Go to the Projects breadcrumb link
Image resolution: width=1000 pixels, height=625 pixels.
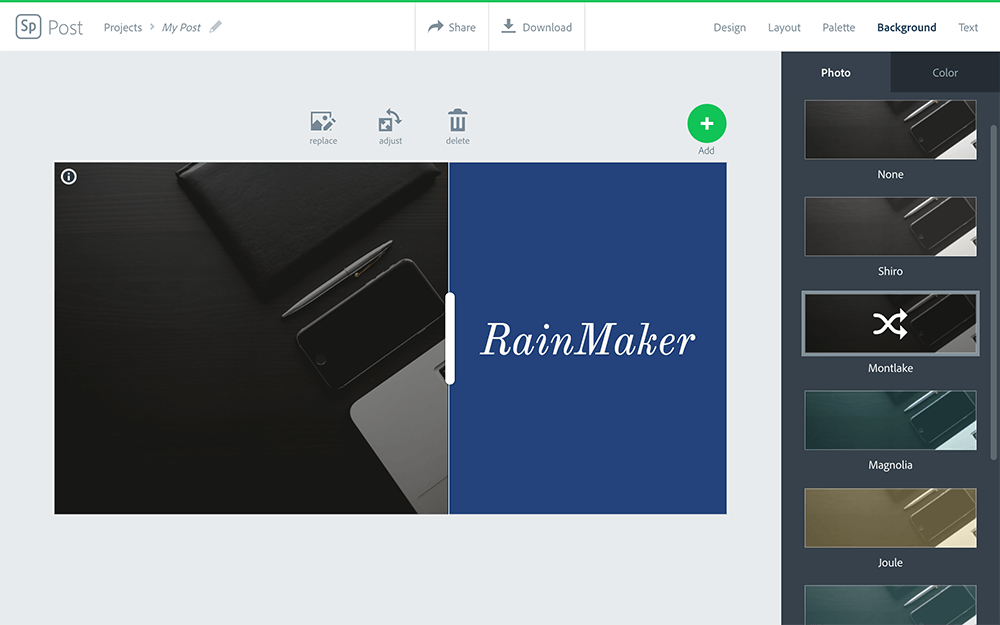pyautogui.click(x=123, y=28)
